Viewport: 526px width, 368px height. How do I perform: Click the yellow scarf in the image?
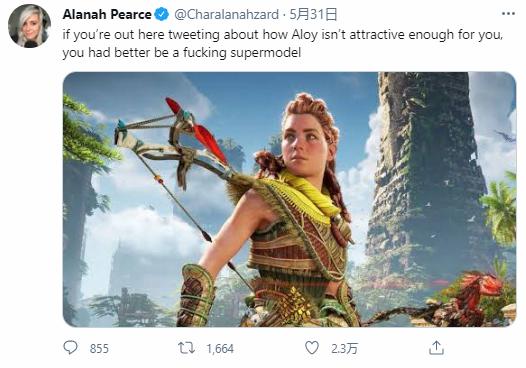[x=309, y=195]
